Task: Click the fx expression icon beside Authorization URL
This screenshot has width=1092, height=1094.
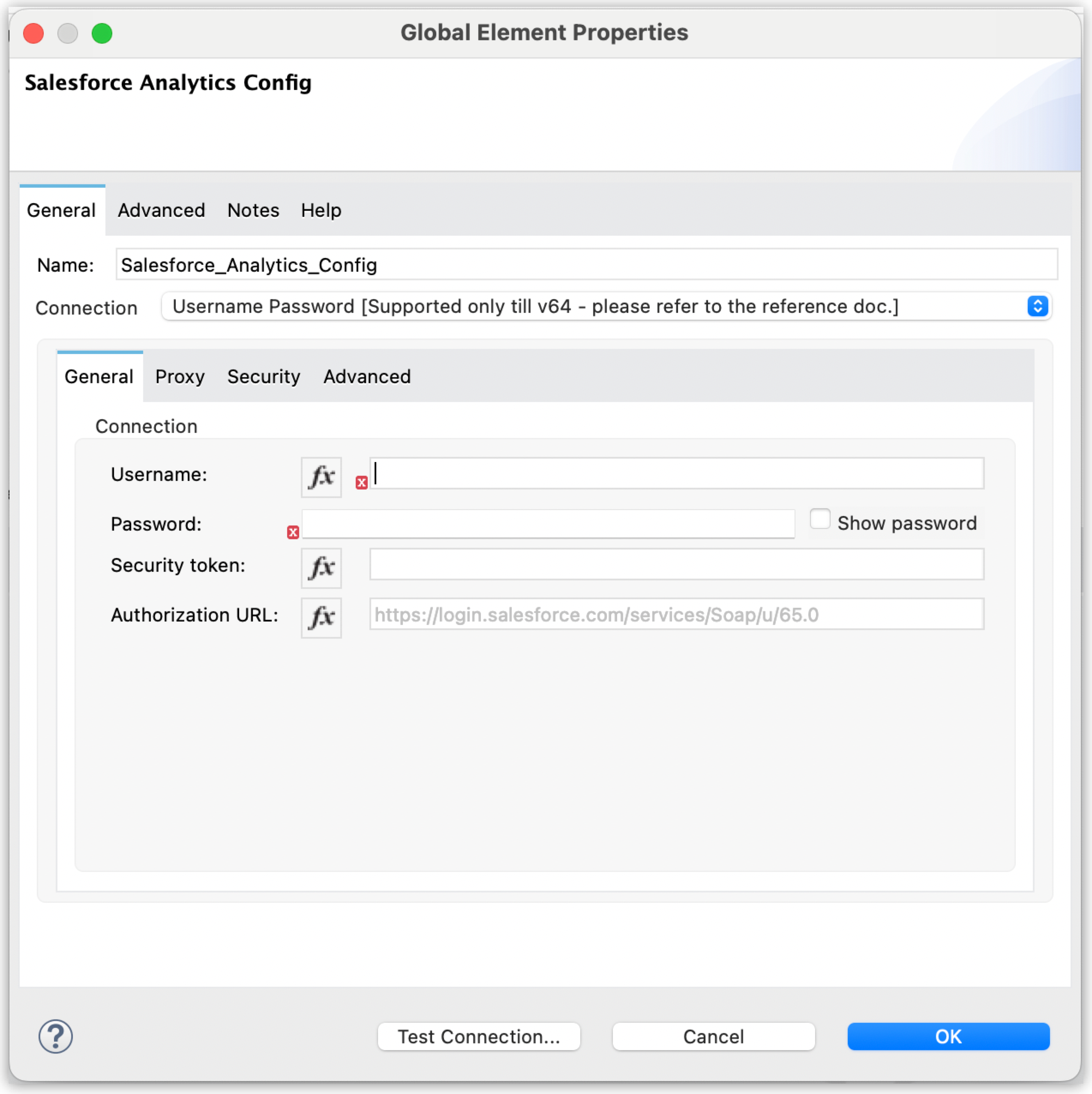Action: point(321,617)
